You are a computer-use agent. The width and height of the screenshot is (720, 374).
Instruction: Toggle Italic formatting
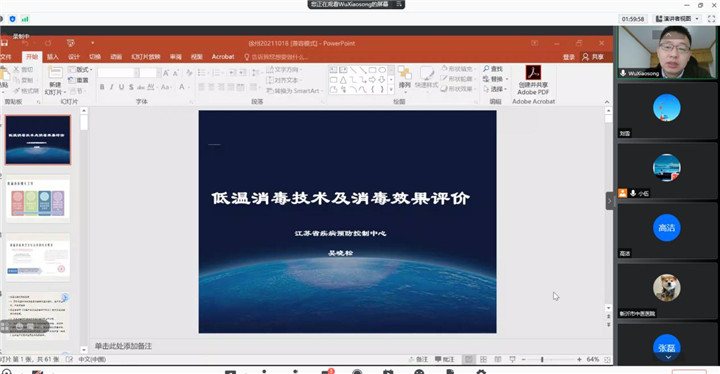click(x=112, y=87)
